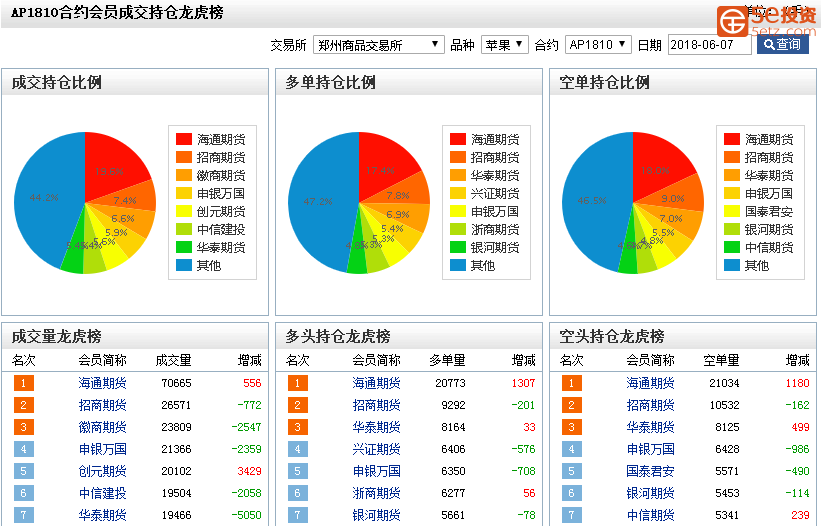Click 华泰期货 link in 空头持仓龙虎榜

click(650, 427)
